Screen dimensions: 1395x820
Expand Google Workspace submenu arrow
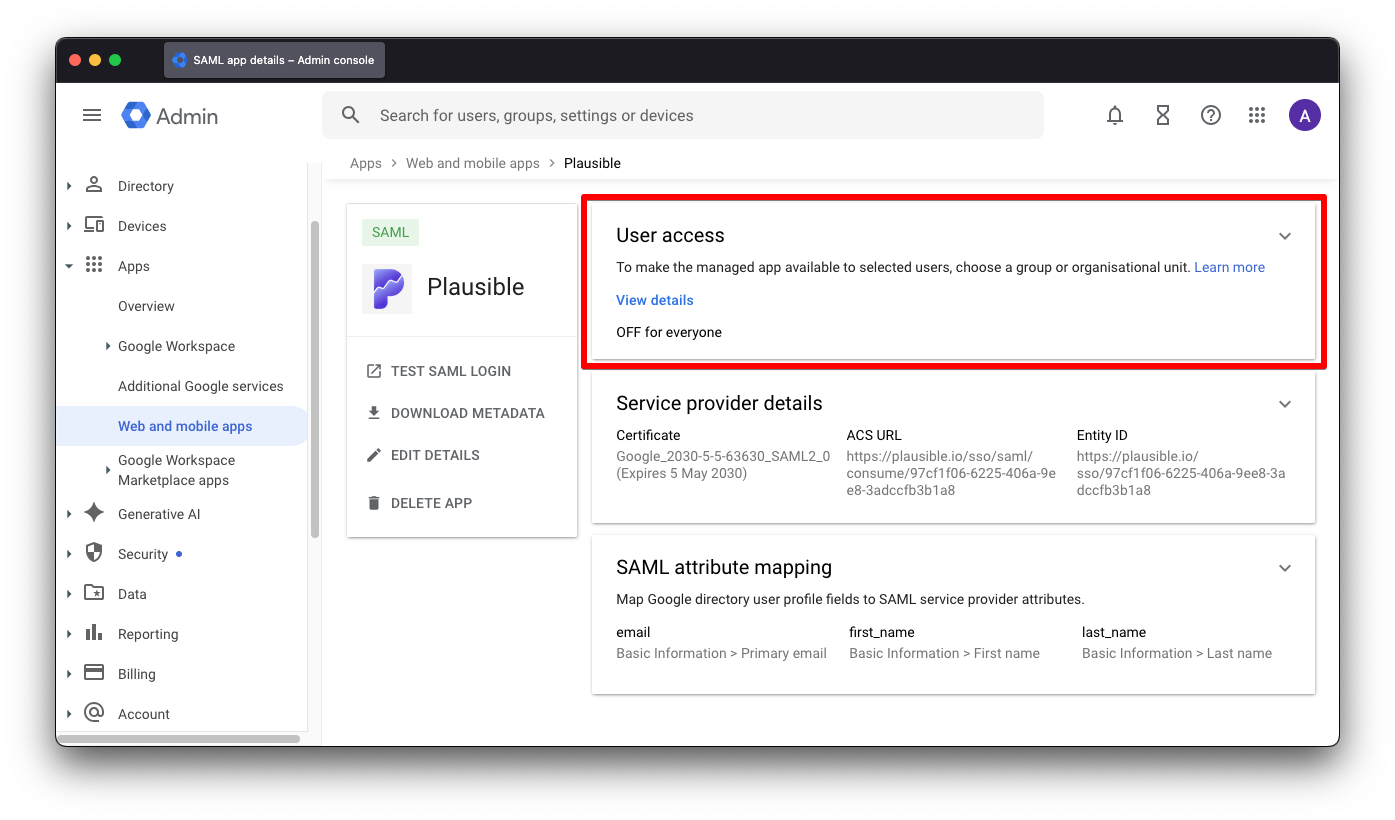[x=108, y=346]
